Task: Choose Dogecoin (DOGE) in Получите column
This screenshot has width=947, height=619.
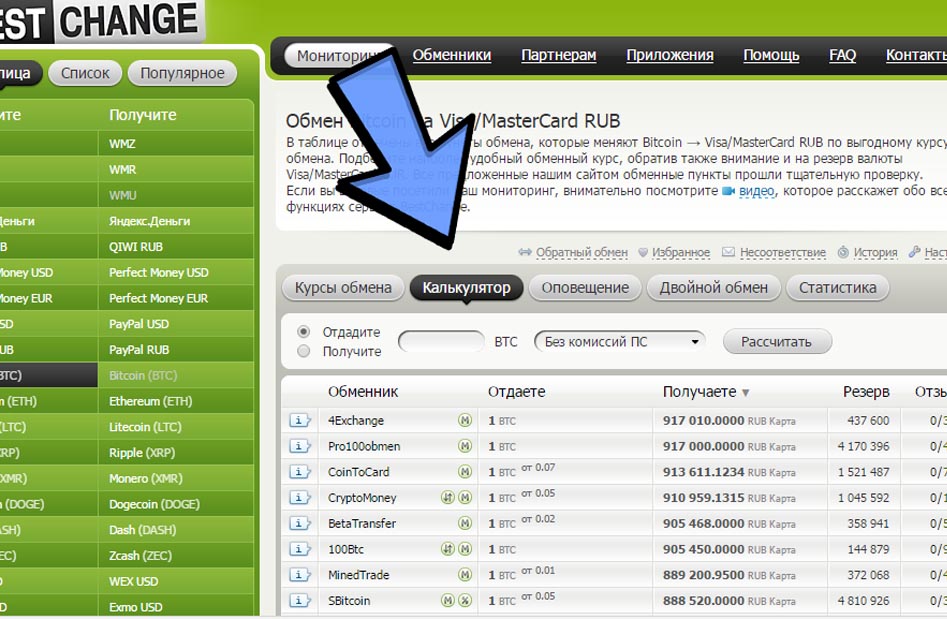Action: pyautogui.click(x=176, y=504)
